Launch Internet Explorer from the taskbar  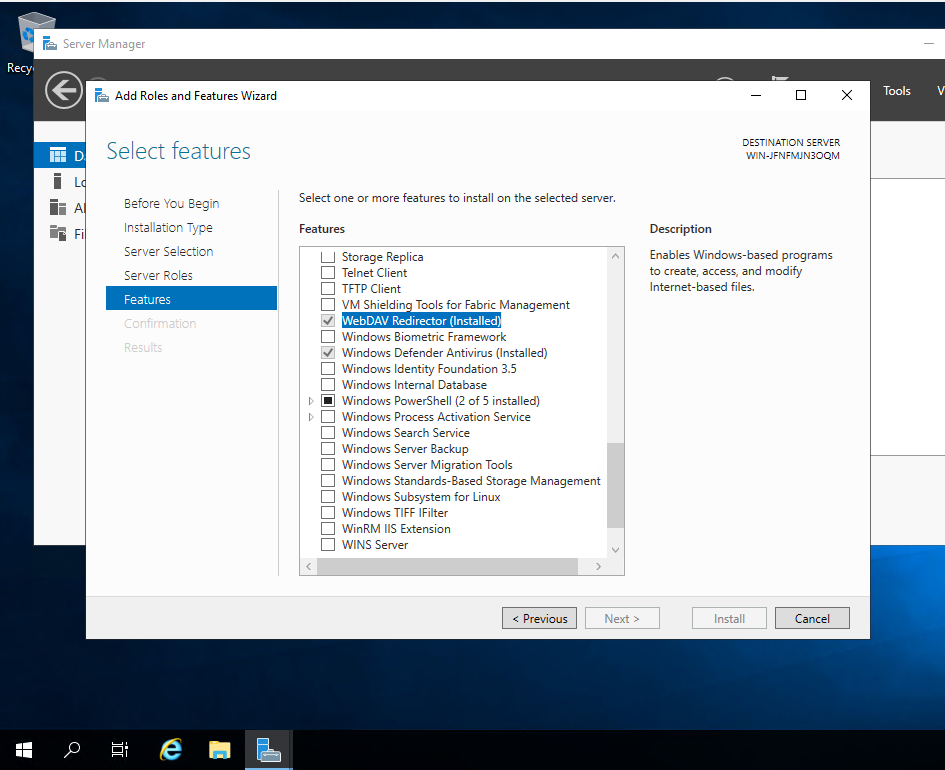pos(171,750)
